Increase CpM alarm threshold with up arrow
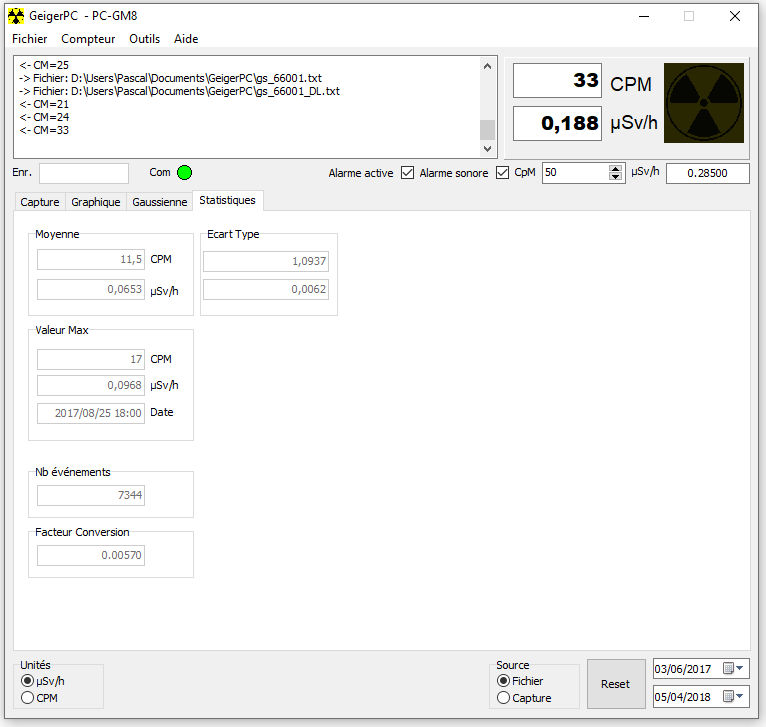Image resolution: width=766 pixels, height=727 pixels. tap(615, 168)
